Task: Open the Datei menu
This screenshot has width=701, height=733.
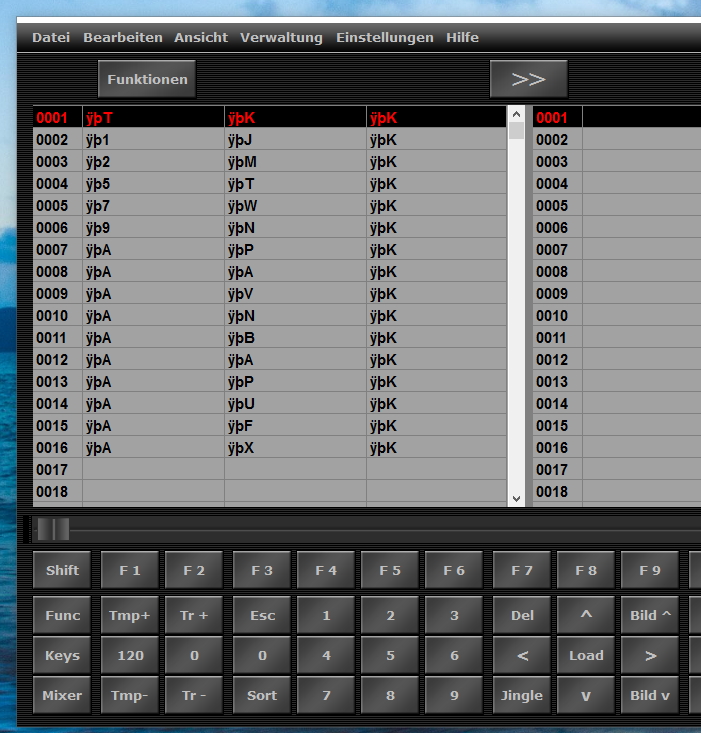Action: (x=51, y=37)
